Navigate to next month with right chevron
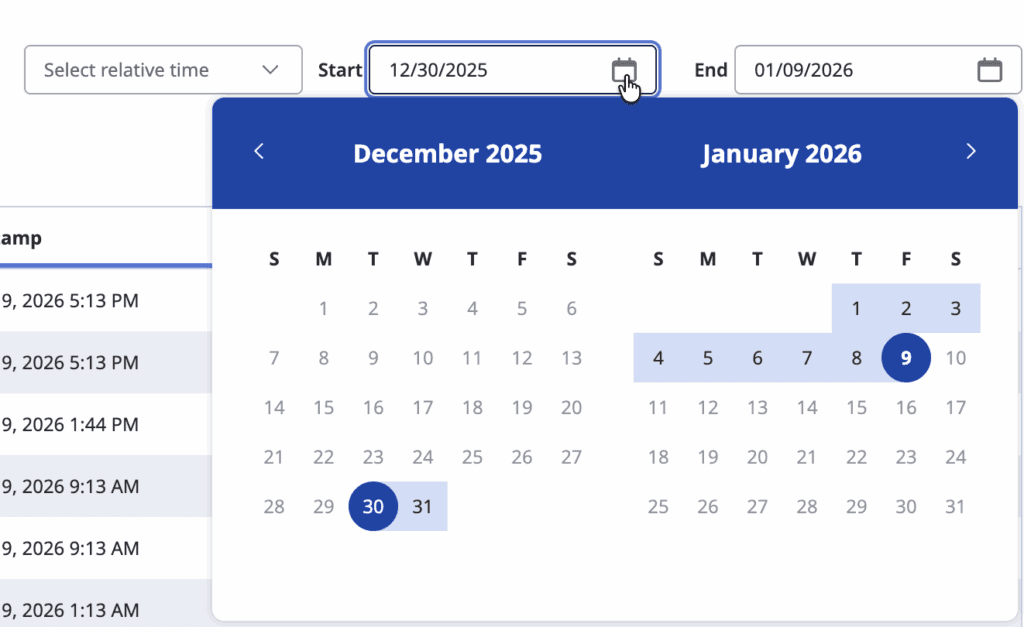The height and width of the screenshot is (627, 1024). point(970,151)
